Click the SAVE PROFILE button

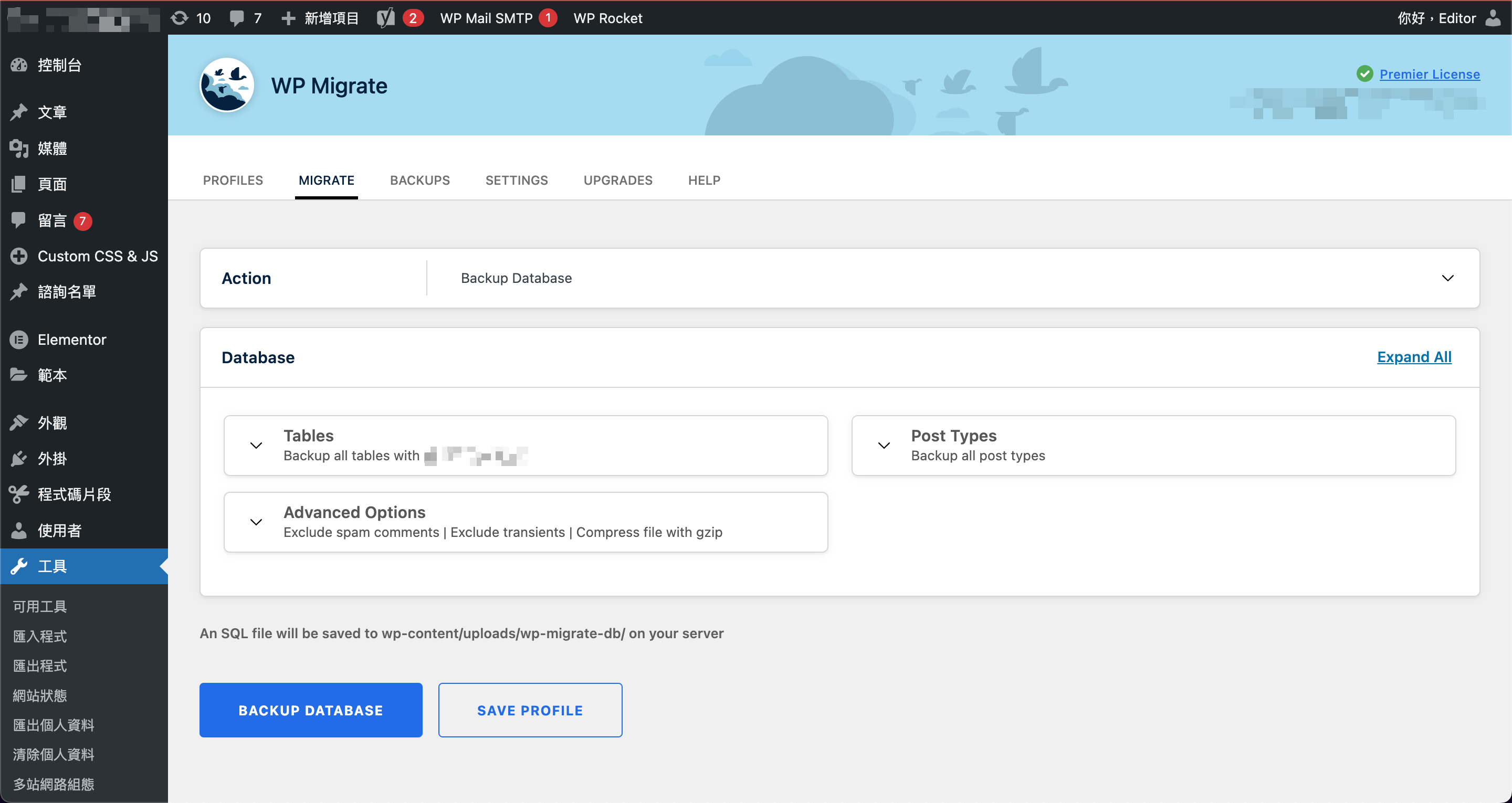click(530, 710)
